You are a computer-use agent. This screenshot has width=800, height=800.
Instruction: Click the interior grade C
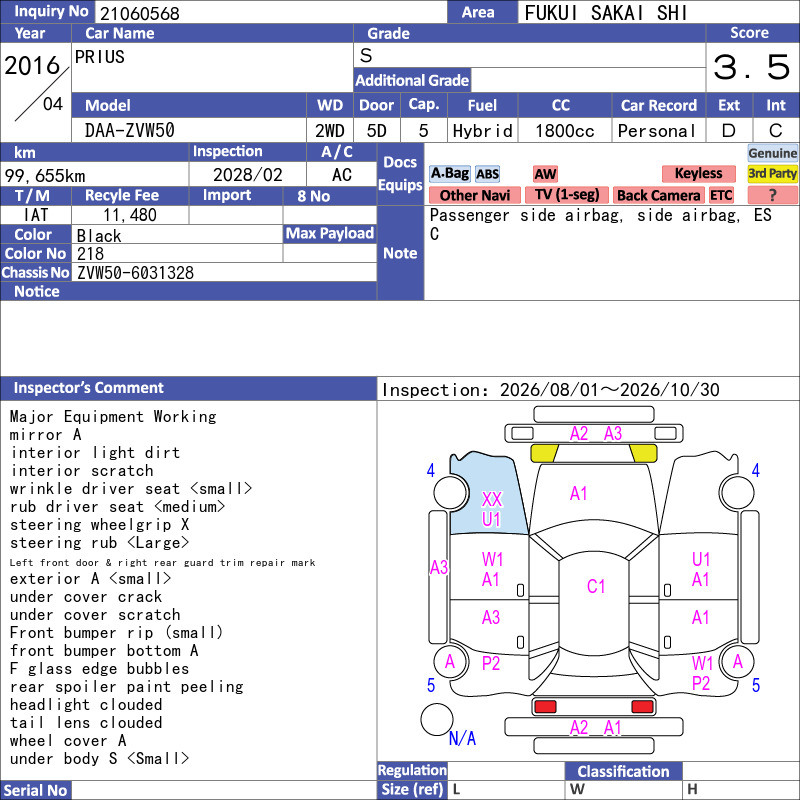click(x=776, y=131)
